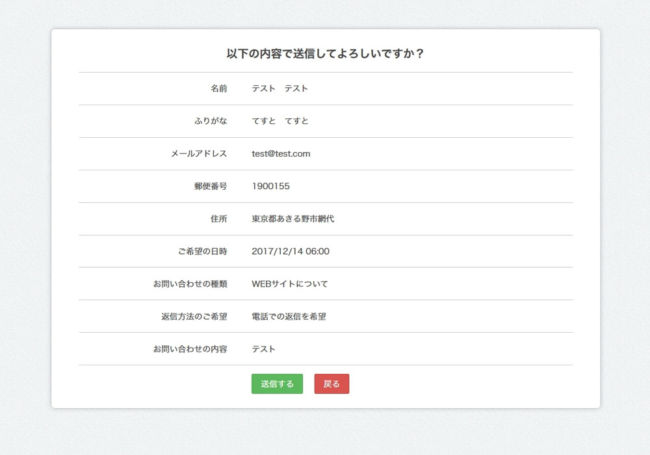The height and width of the screenshot is (455, 650).
Task: Click the 郵便番号 label
Action: tap(210, 186)
